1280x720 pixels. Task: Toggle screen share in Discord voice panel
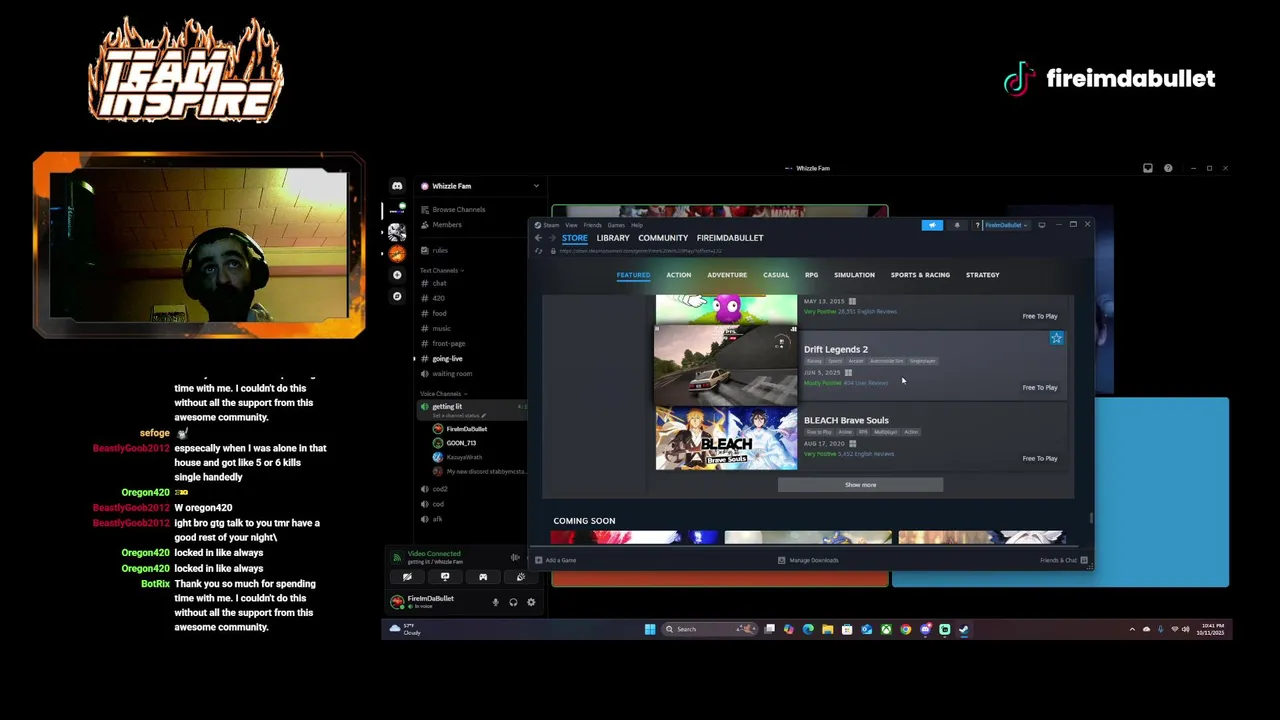[x=445, y=577]
